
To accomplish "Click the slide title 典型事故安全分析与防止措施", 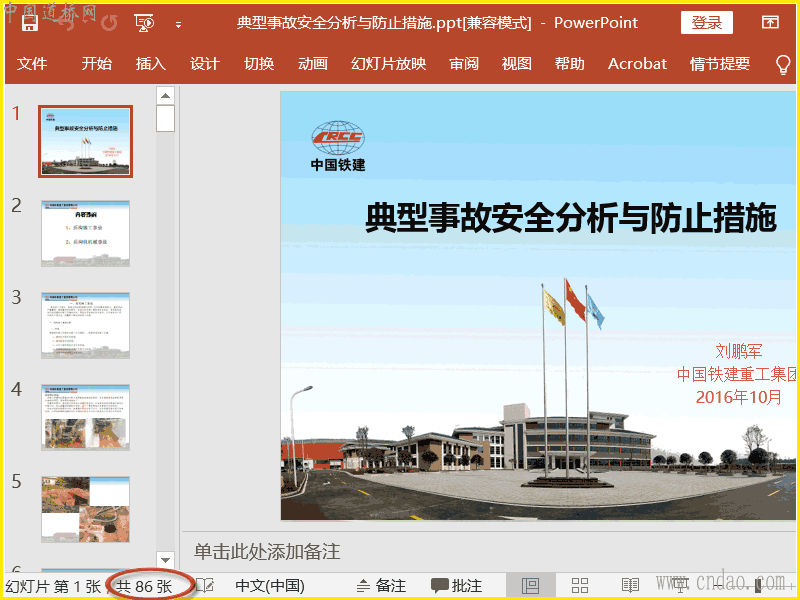I will 571,218.
